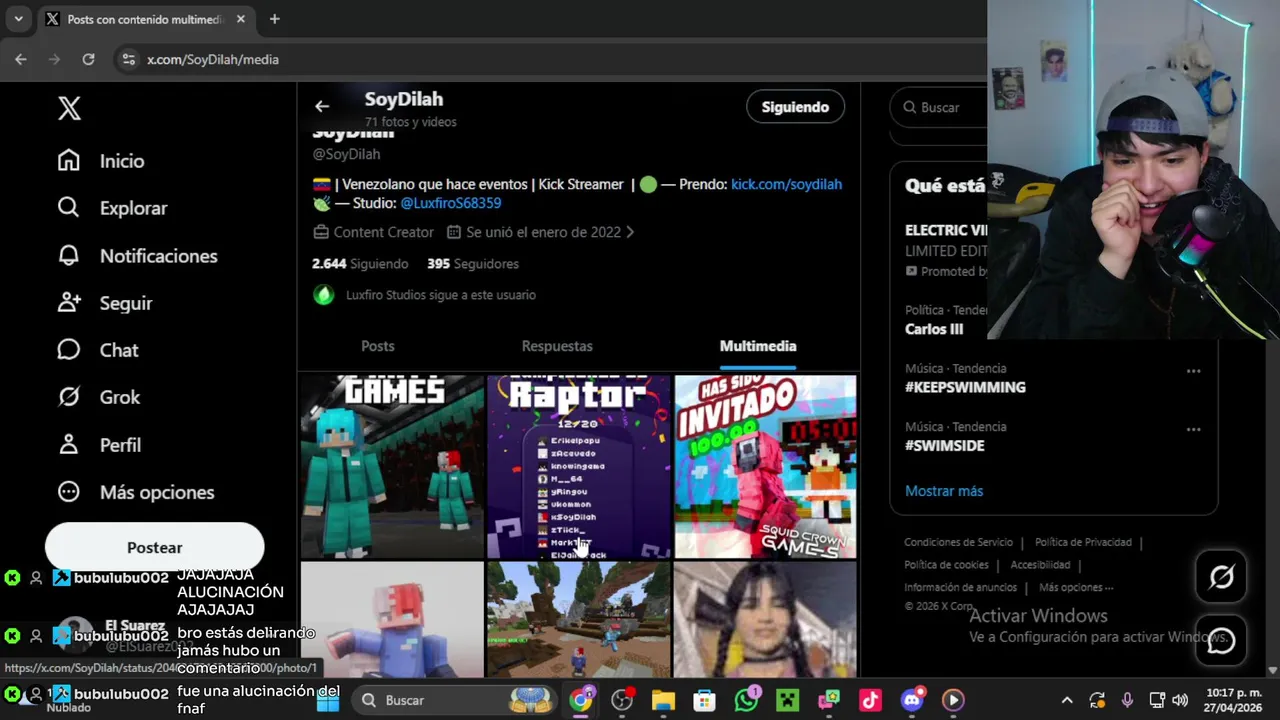Reload the page in browser
Screen dimensions: 1280x720
(x=88, y=60)
